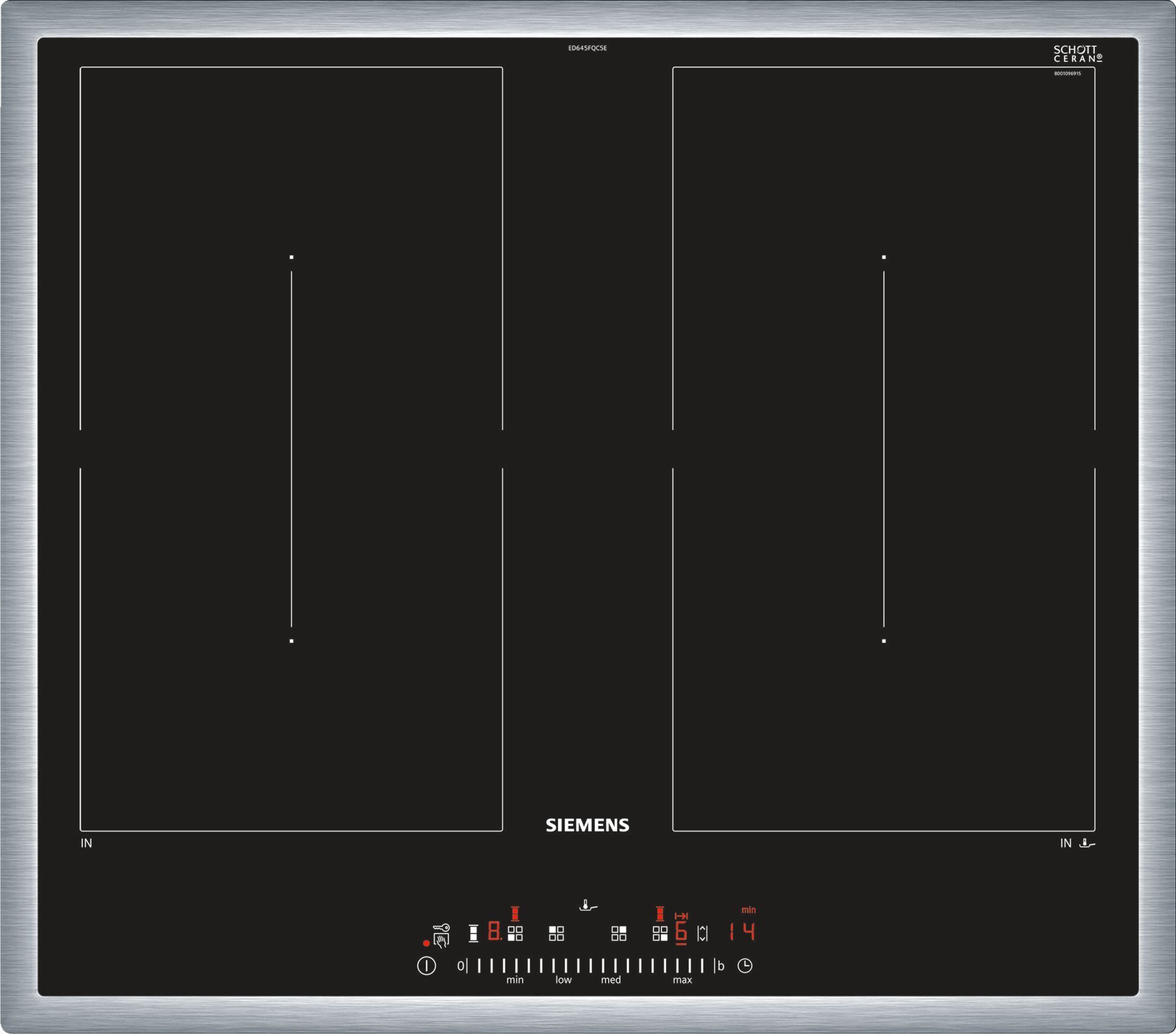
Task: Tap the left zone '8.' heat display
Action: click(x=495, y=932)
